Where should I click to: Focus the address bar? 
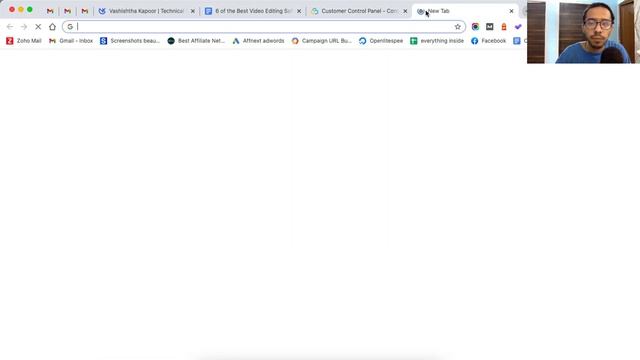264,27
